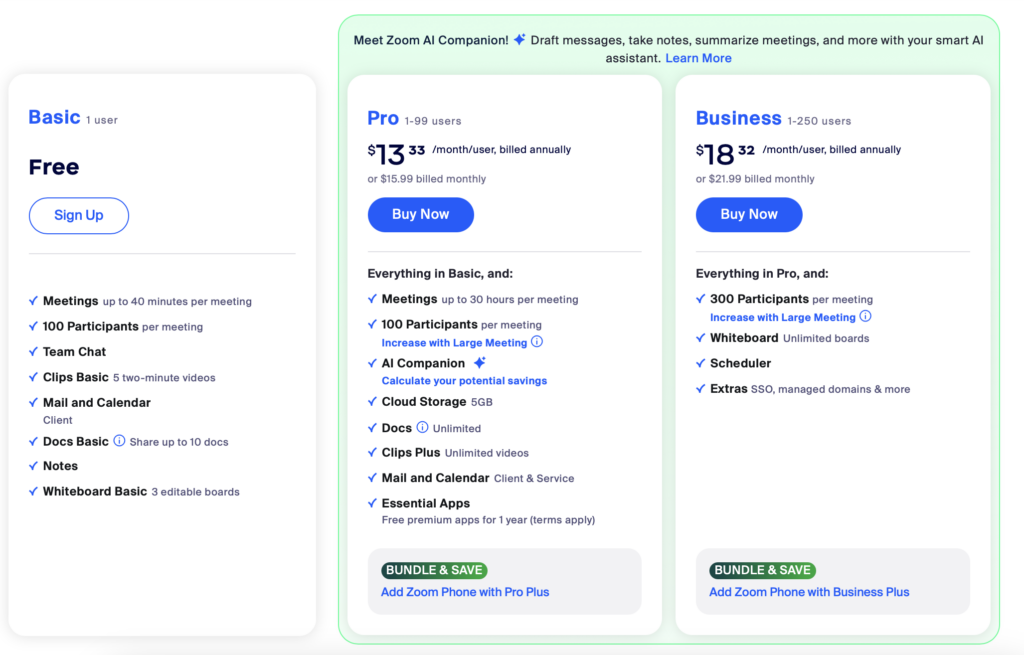
Task: Click Buy Now under the Pro plan
Action: [420, 214]
